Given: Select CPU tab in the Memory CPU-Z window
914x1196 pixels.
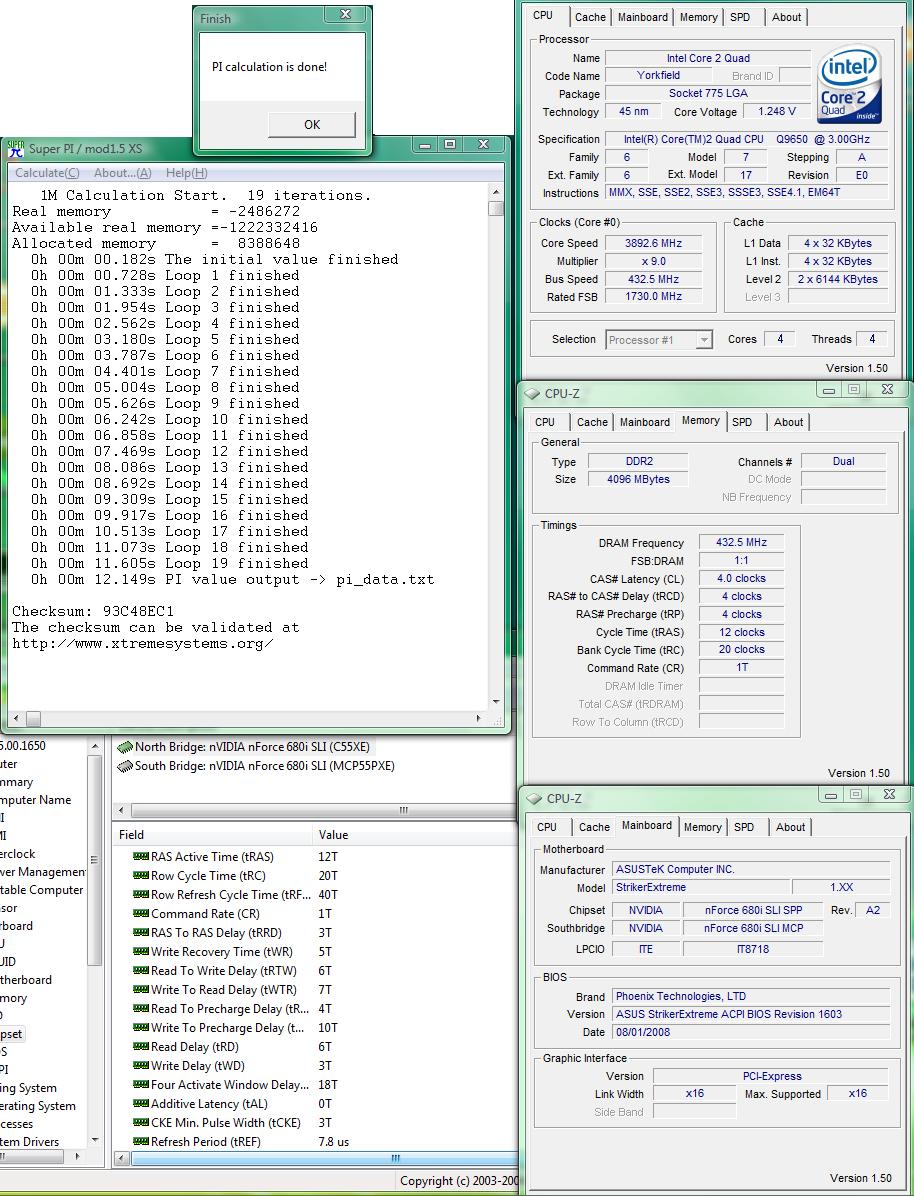Looking at the screenshot, I should click(x=545, y=422).
